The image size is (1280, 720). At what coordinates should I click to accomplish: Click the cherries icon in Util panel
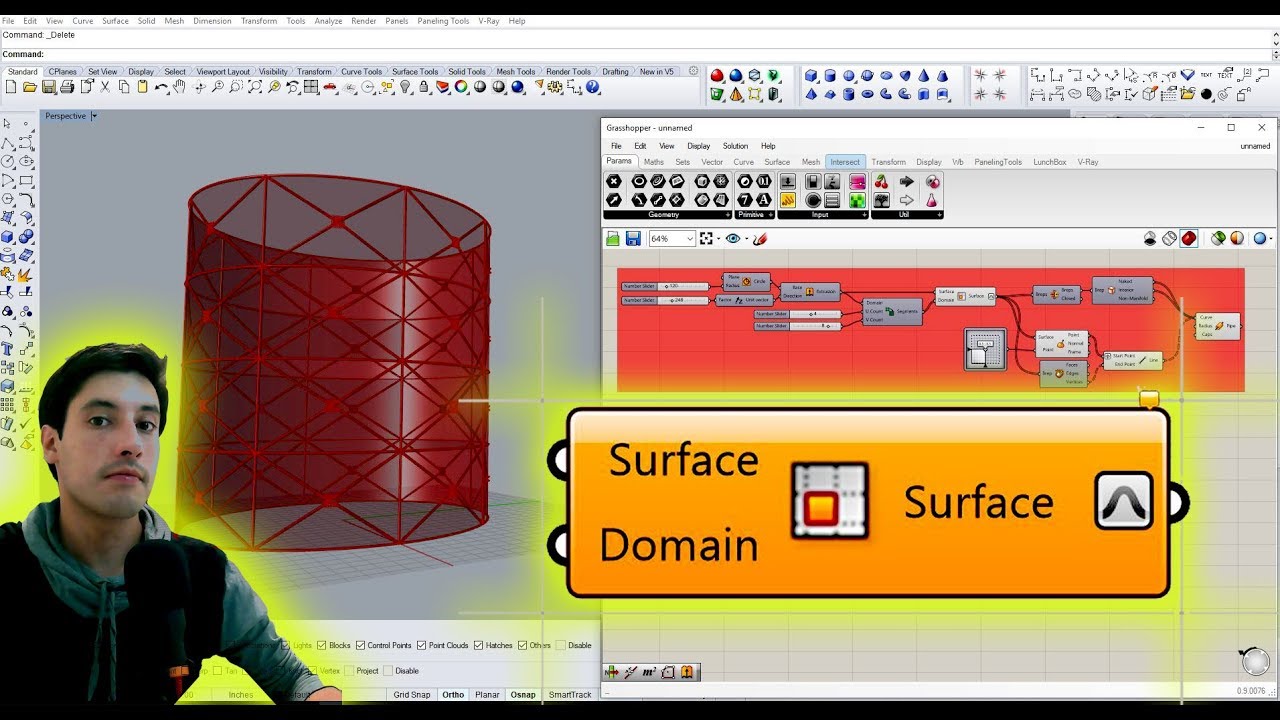(x=881, y=181)
